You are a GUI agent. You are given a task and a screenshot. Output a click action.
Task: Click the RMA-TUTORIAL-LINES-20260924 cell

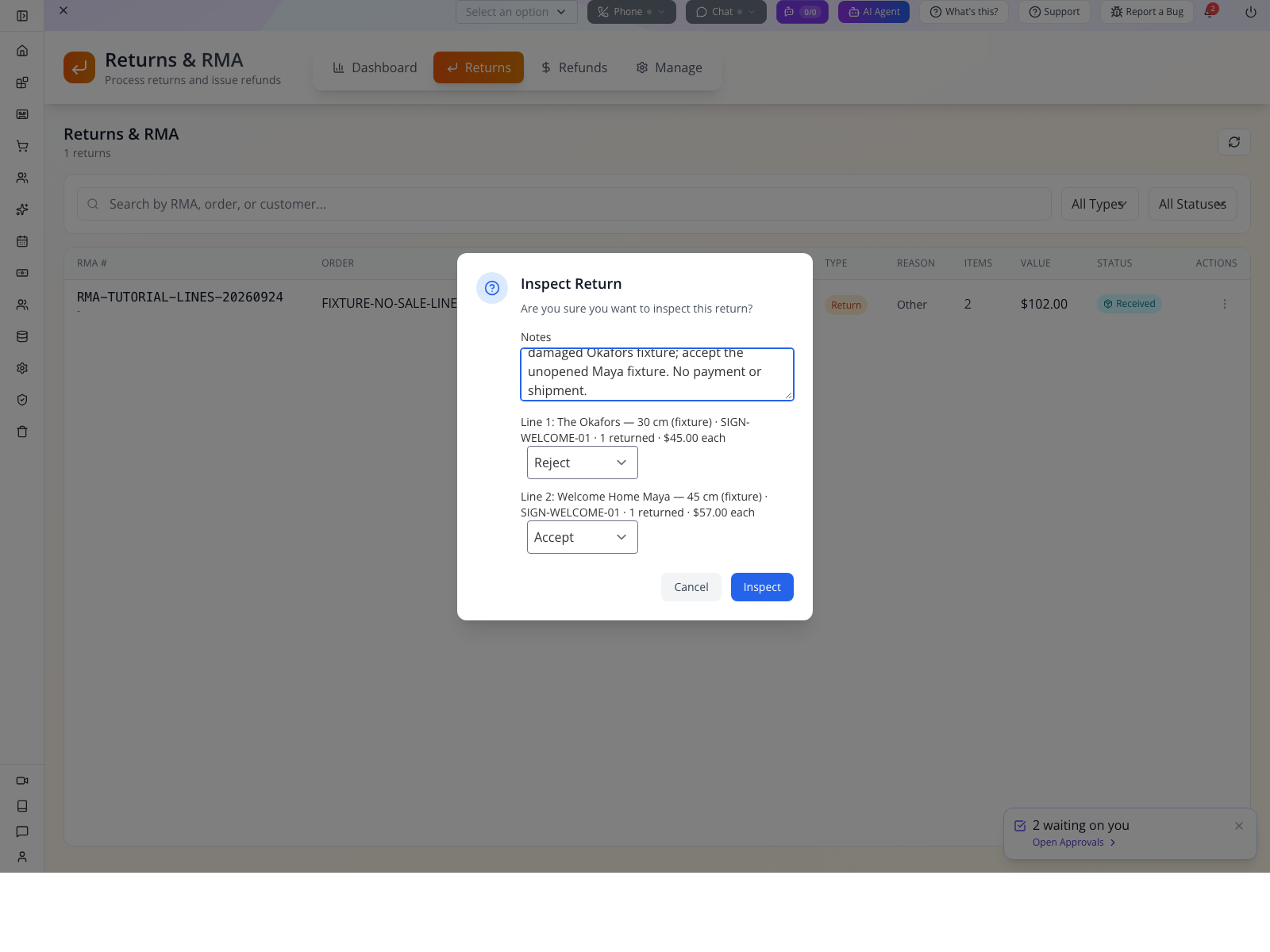click(180, 297)
